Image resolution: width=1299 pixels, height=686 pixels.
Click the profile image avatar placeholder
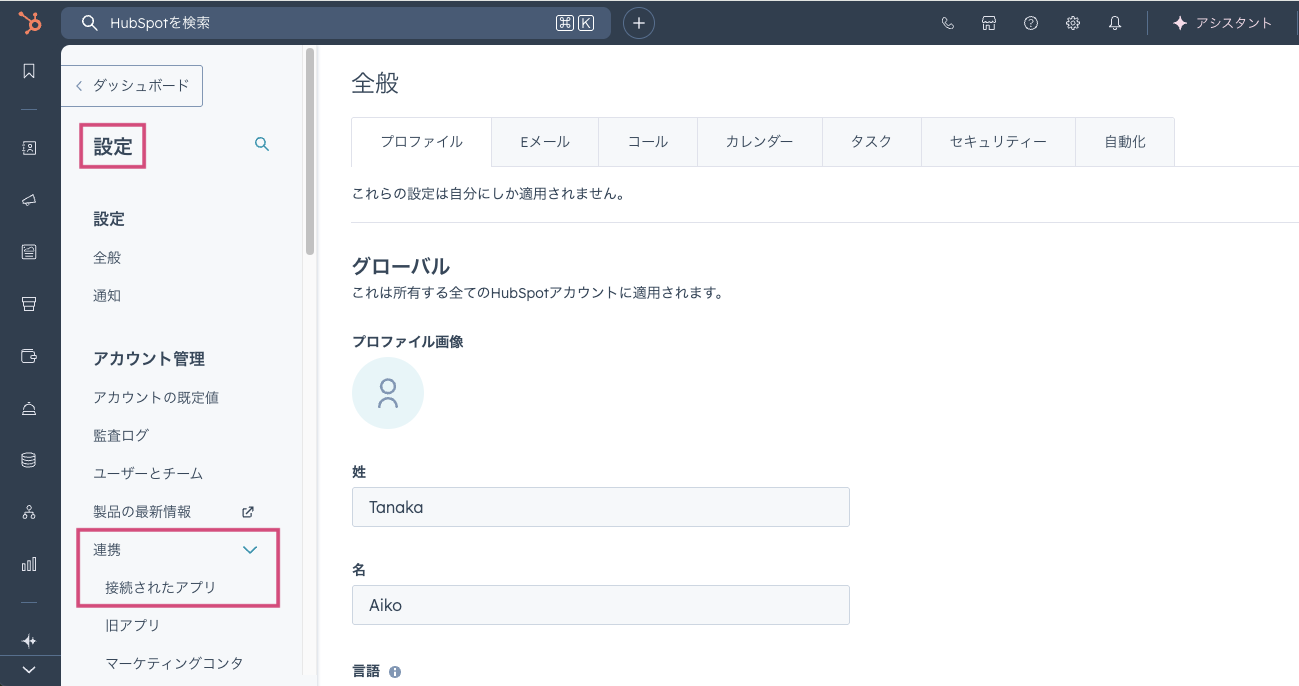[388, 393]
